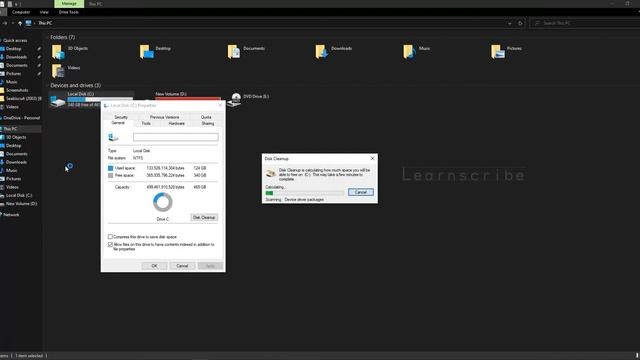The image size is (640, 360).
Task: Click the '124 GB' used space value
Action: click(x=200, y=168)
